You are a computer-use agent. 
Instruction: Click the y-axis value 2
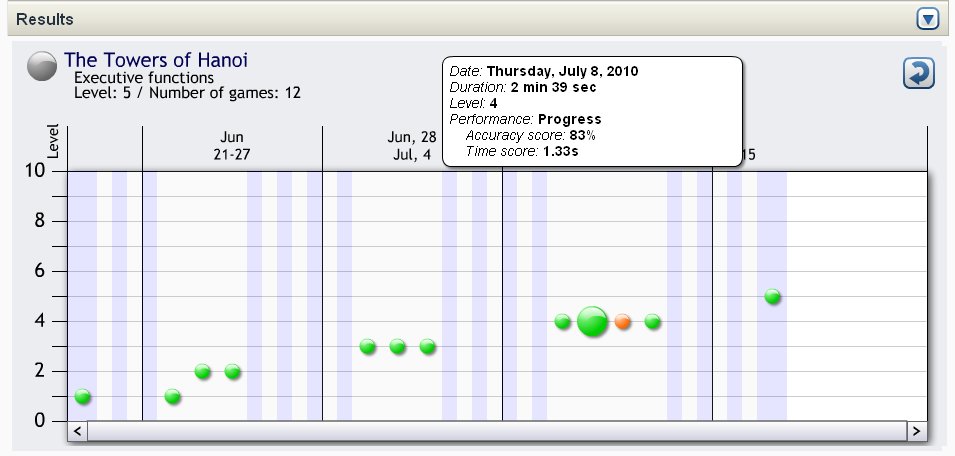coord(40,371)
